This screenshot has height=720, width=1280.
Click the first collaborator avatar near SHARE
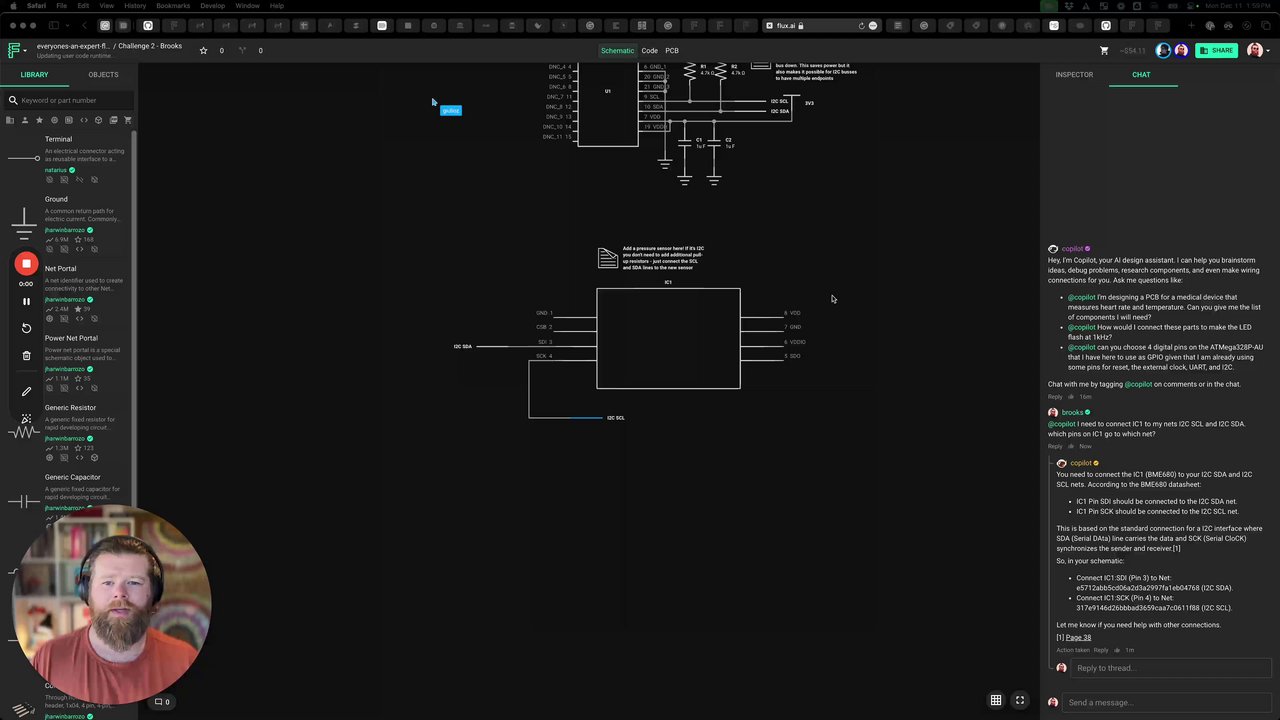[x=1163, y=50]
